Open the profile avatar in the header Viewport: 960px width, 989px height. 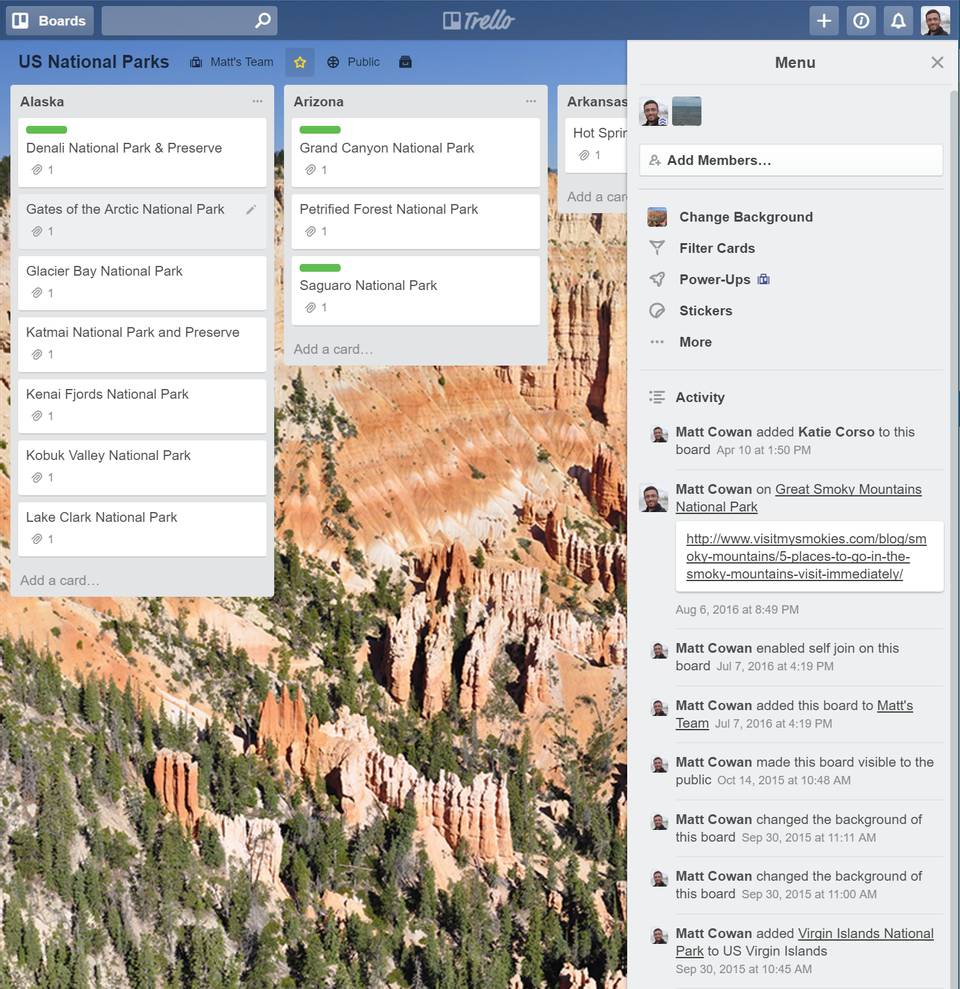(935, 21)
